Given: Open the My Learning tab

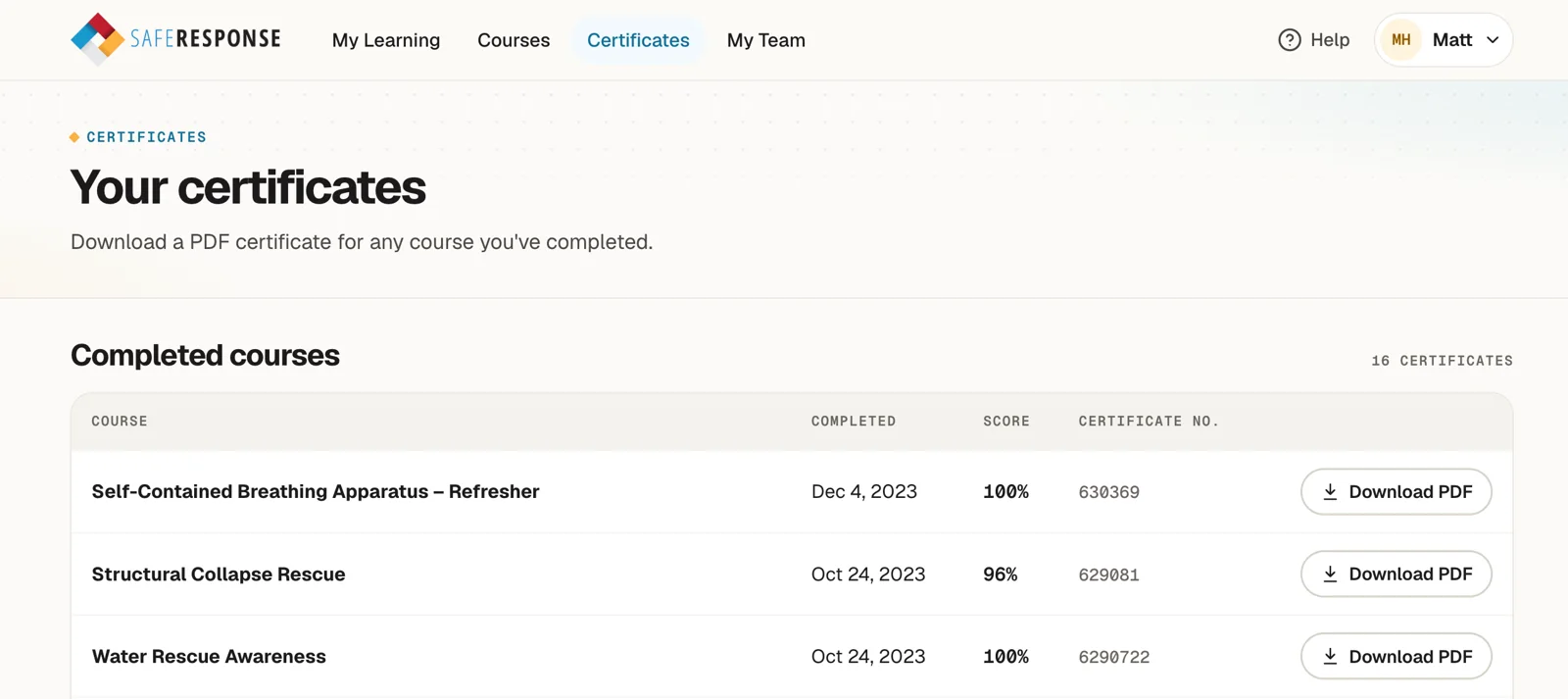Looking at the screenshot, I should pos(386,40).
